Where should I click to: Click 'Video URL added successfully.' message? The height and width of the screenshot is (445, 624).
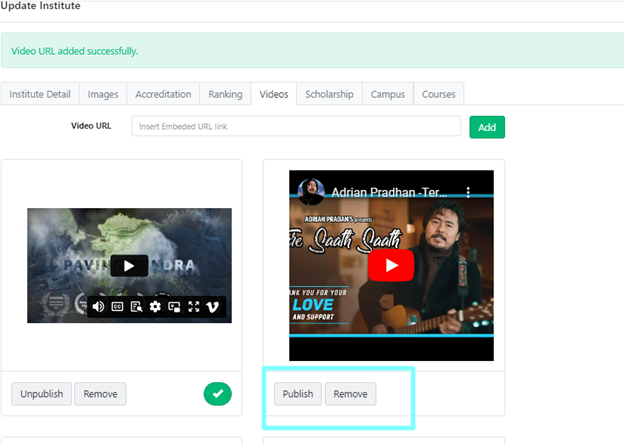(74, 51)
